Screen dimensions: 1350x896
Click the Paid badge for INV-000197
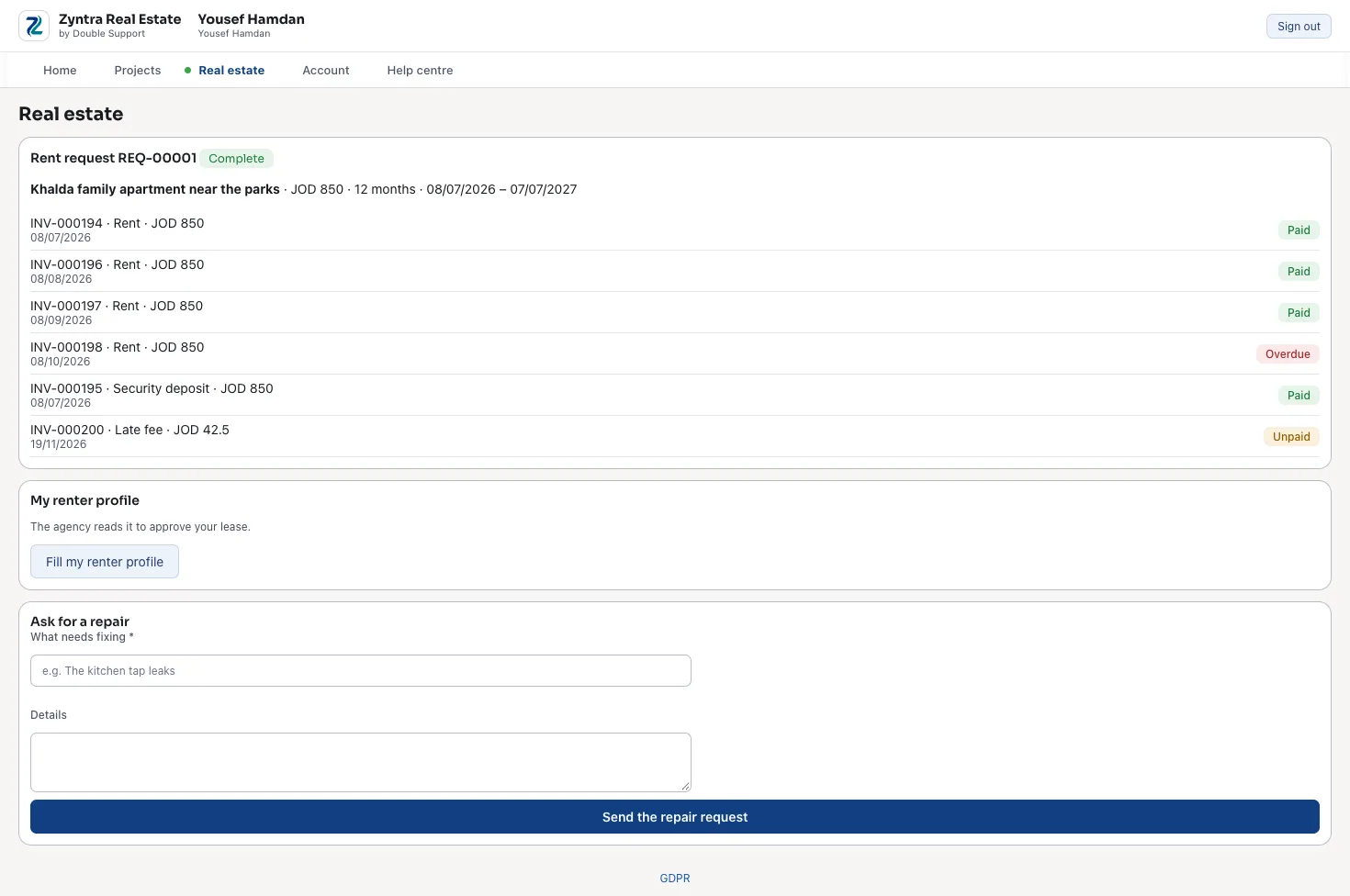pyautogui.click(x=1299, y=313)
